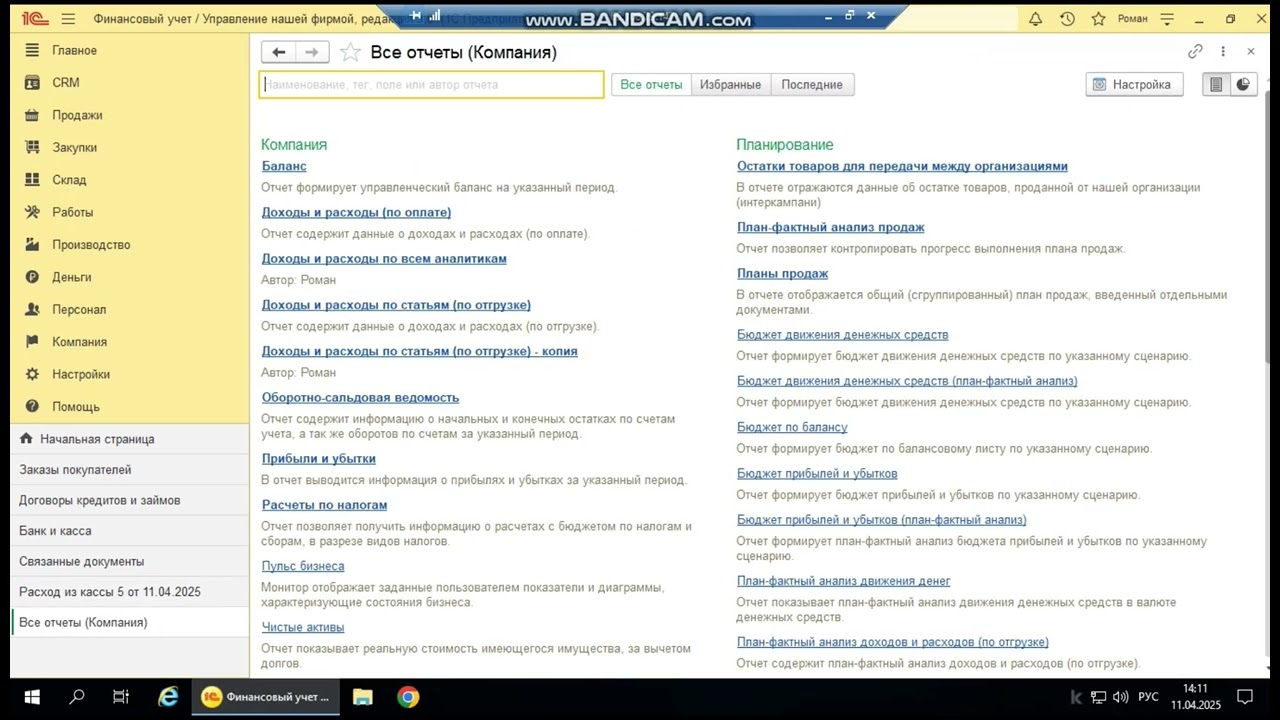Open Доходы и расходы (по оплате) report
The width and height of the screenshot is (1280, 720).
click(356, 212)
